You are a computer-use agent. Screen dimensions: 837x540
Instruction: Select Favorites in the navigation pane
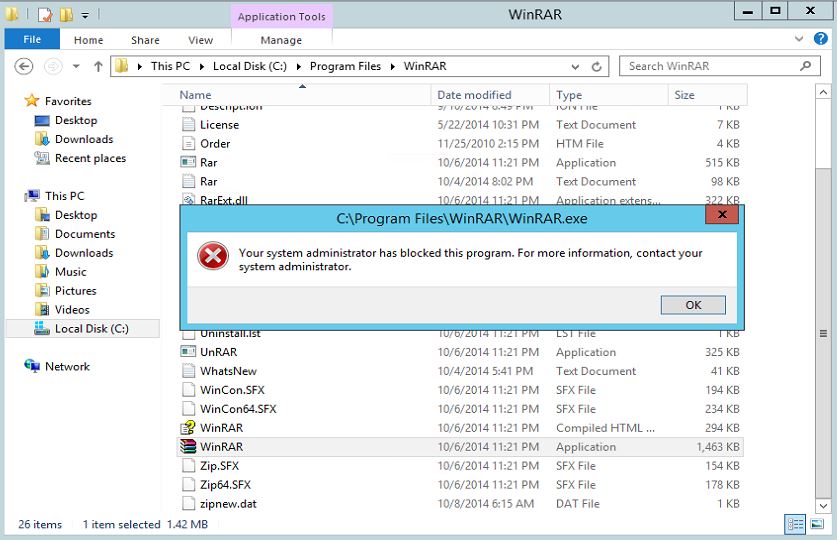(68, 101)
